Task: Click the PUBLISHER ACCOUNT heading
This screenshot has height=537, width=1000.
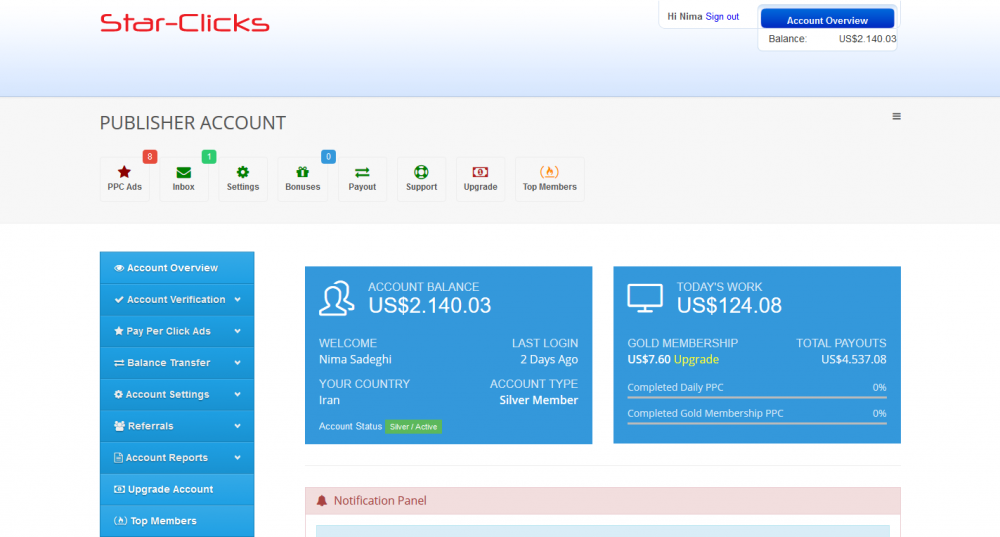Action: (193, 122)
